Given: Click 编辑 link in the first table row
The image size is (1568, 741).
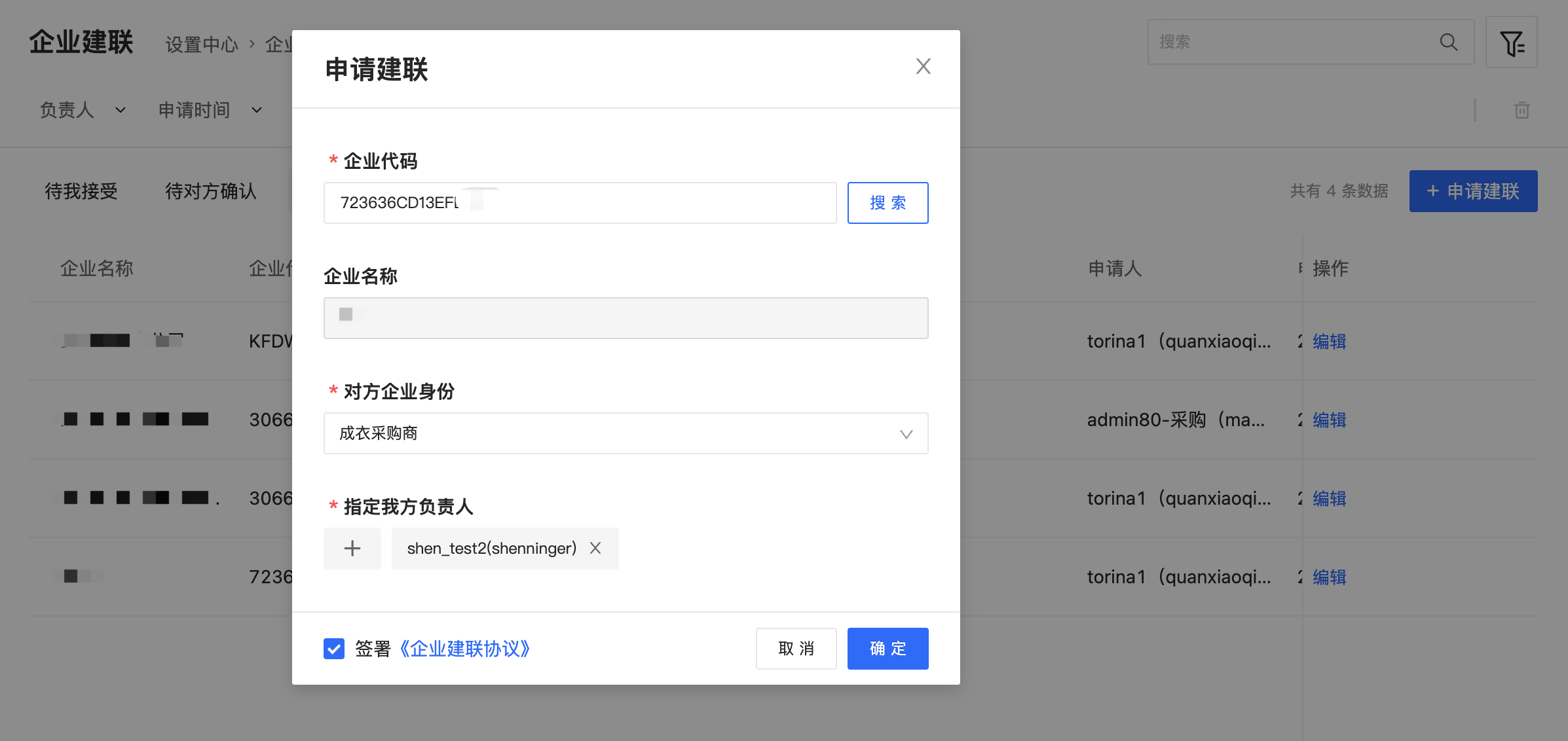Looking at the screenshot, I should [x=1329, y=341].
